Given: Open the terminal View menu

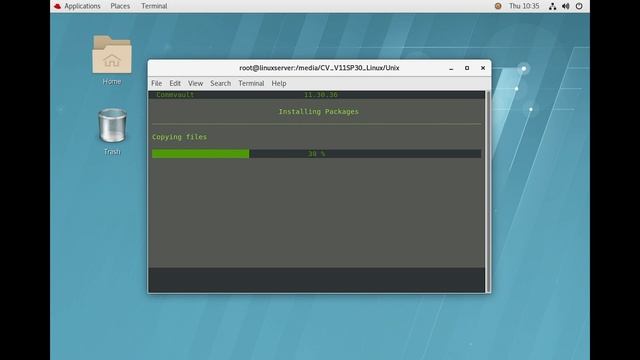Looking at the screenshot, I should click(x=196, y=83).
